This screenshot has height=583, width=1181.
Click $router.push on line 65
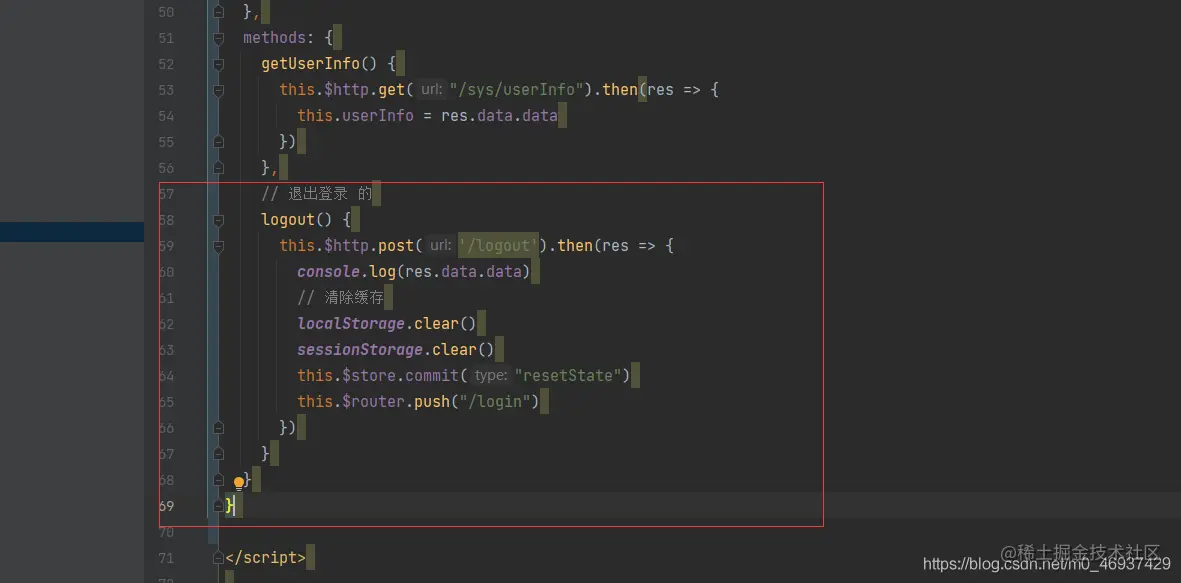[x=396, y=401]
